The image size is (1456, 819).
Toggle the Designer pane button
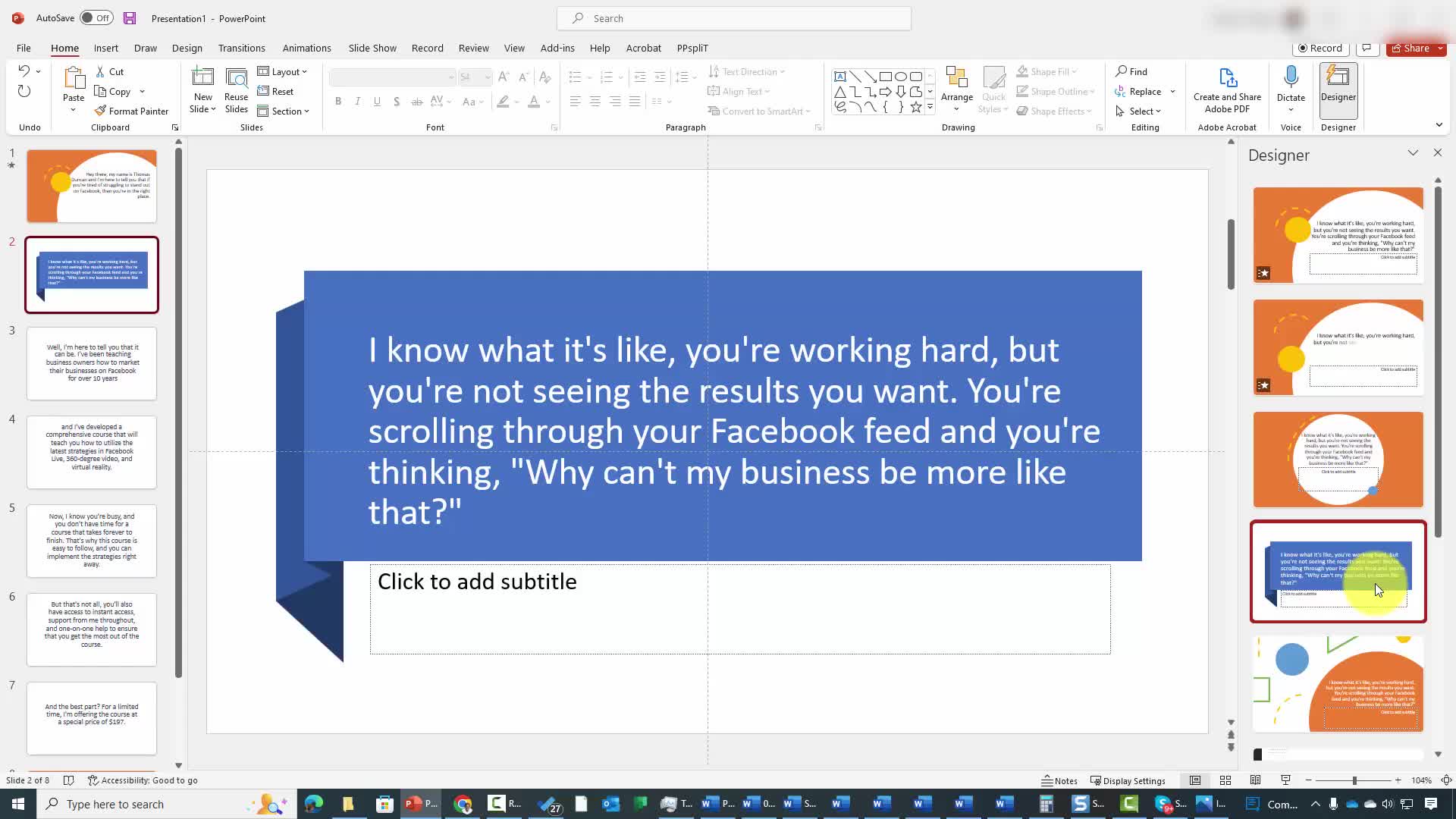pos(1338,85)
